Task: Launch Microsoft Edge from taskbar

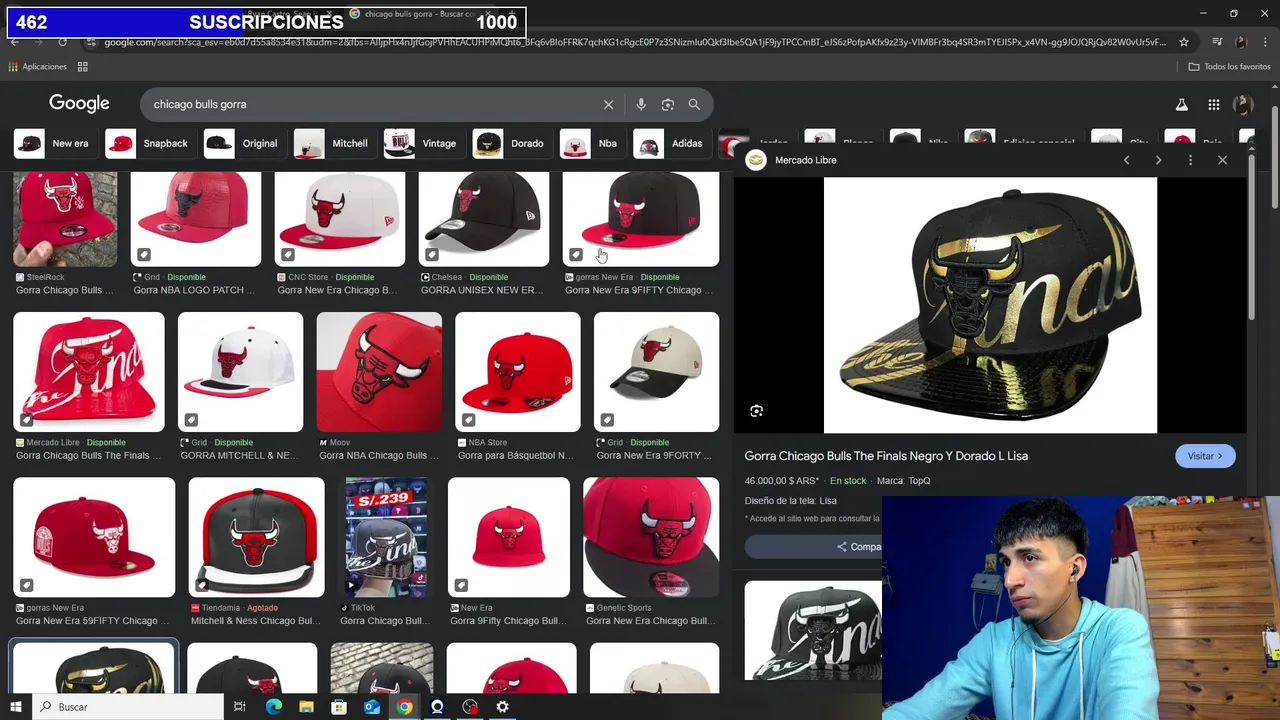Action: (x=273, y=707)
